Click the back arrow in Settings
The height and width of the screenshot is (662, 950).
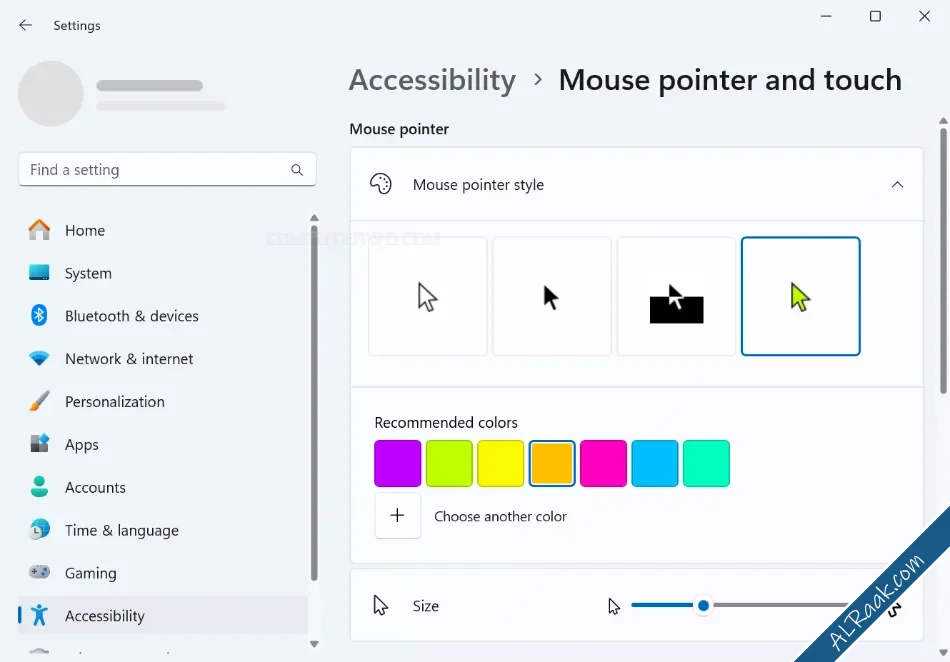(x=25, y=25)
